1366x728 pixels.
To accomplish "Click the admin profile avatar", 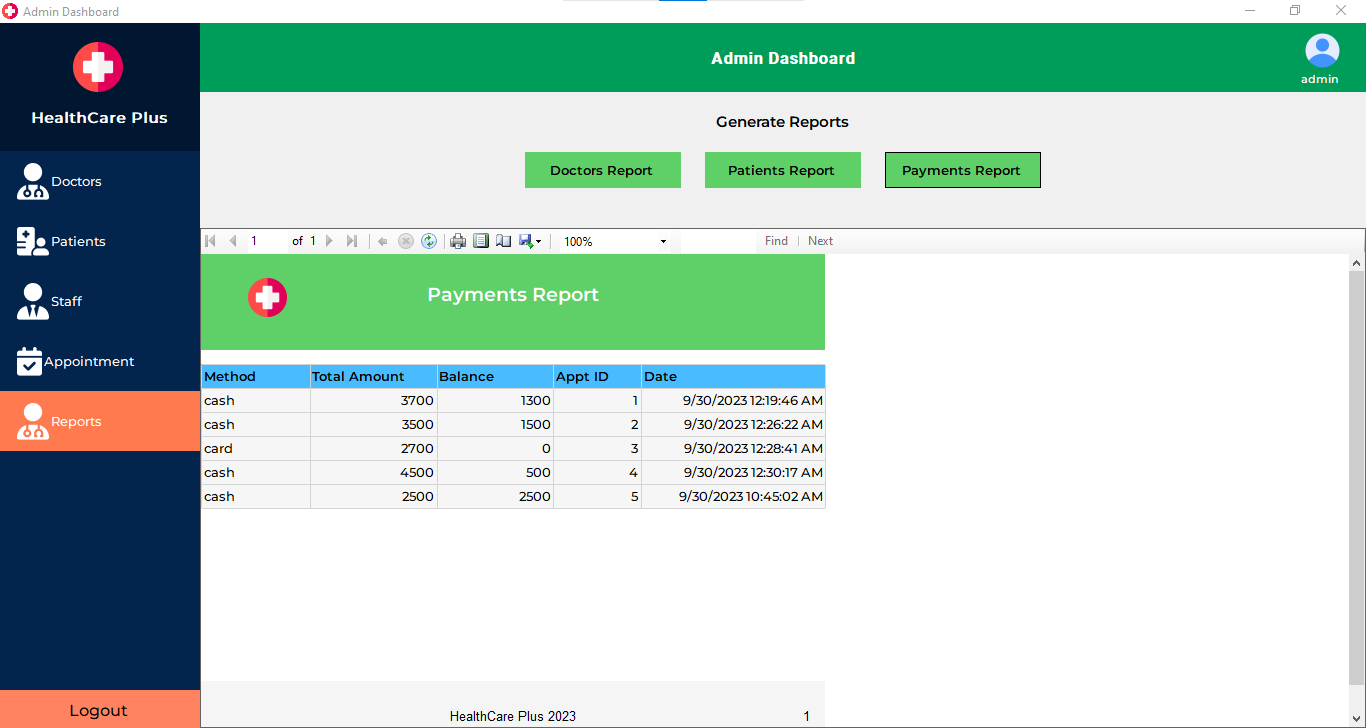I will click(1322, 51).
